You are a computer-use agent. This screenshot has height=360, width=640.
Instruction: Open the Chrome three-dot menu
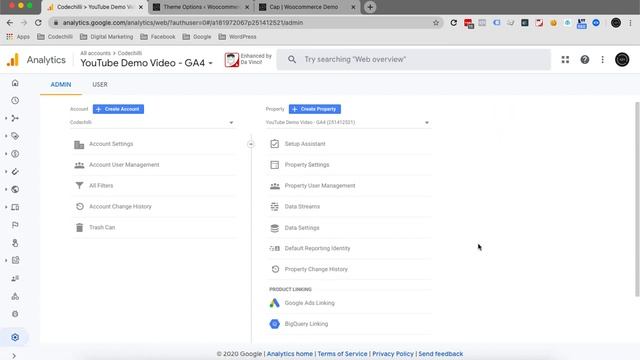[x=630, y=23]
